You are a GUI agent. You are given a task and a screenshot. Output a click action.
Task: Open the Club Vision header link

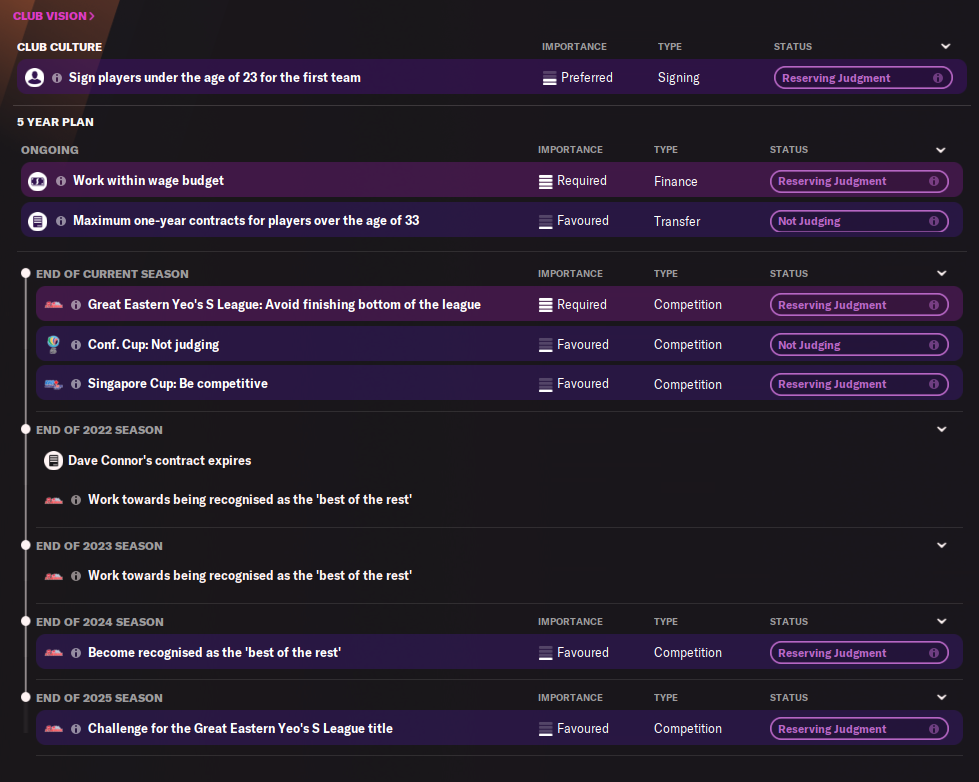point(54,16)
